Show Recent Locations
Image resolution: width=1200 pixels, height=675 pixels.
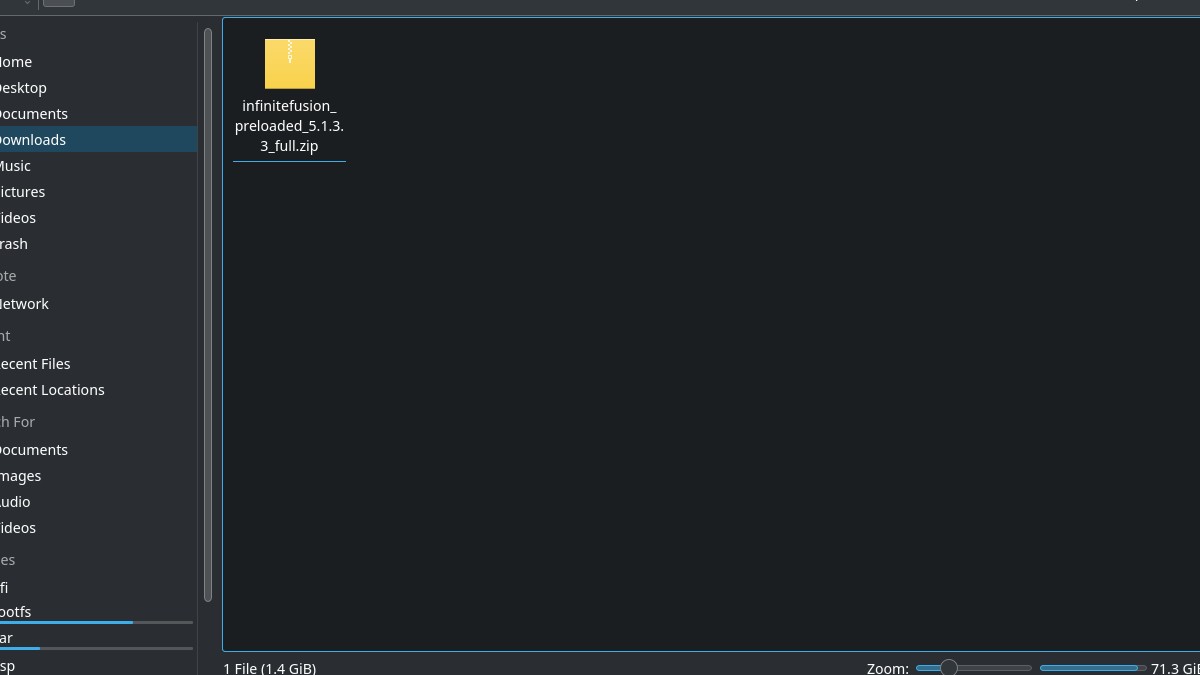(x=52, y=390)
